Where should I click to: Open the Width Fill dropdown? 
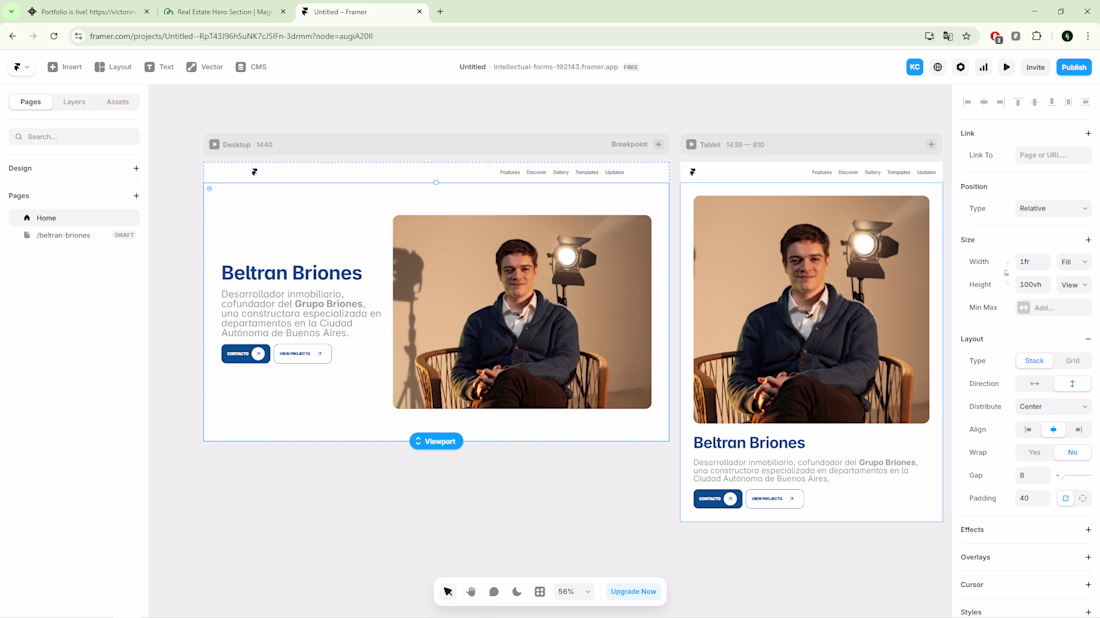1073,262
